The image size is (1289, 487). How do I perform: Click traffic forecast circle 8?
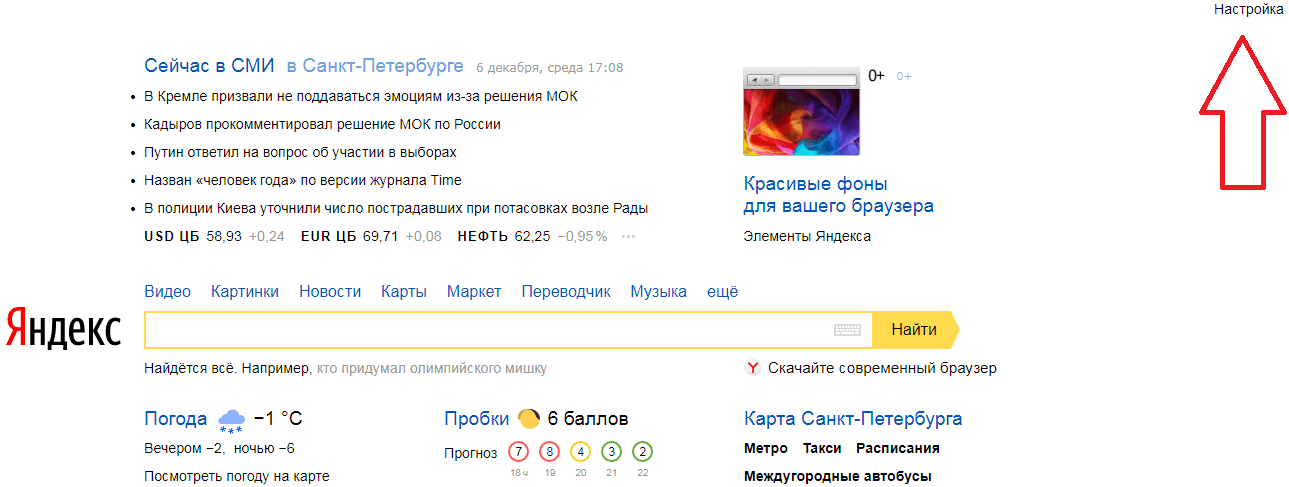pos(549,452)
